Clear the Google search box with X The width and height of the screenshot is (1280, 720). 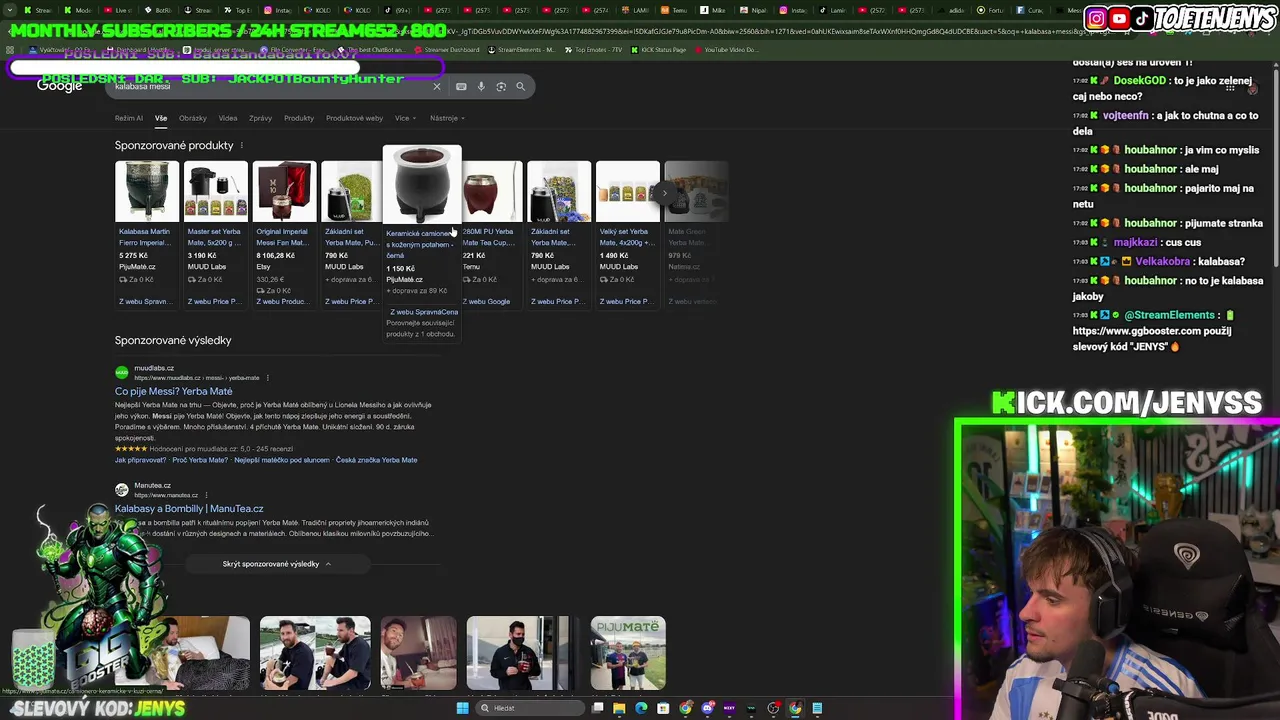click(x=436, y=86)
